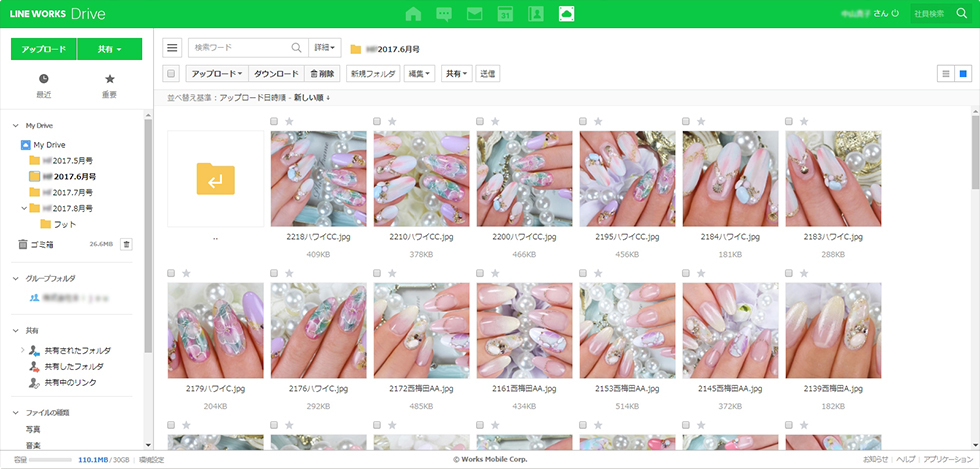Click the storage capacity usage bar
The width and height of the screenshot is (980, 469).
(x=51, y=460)
